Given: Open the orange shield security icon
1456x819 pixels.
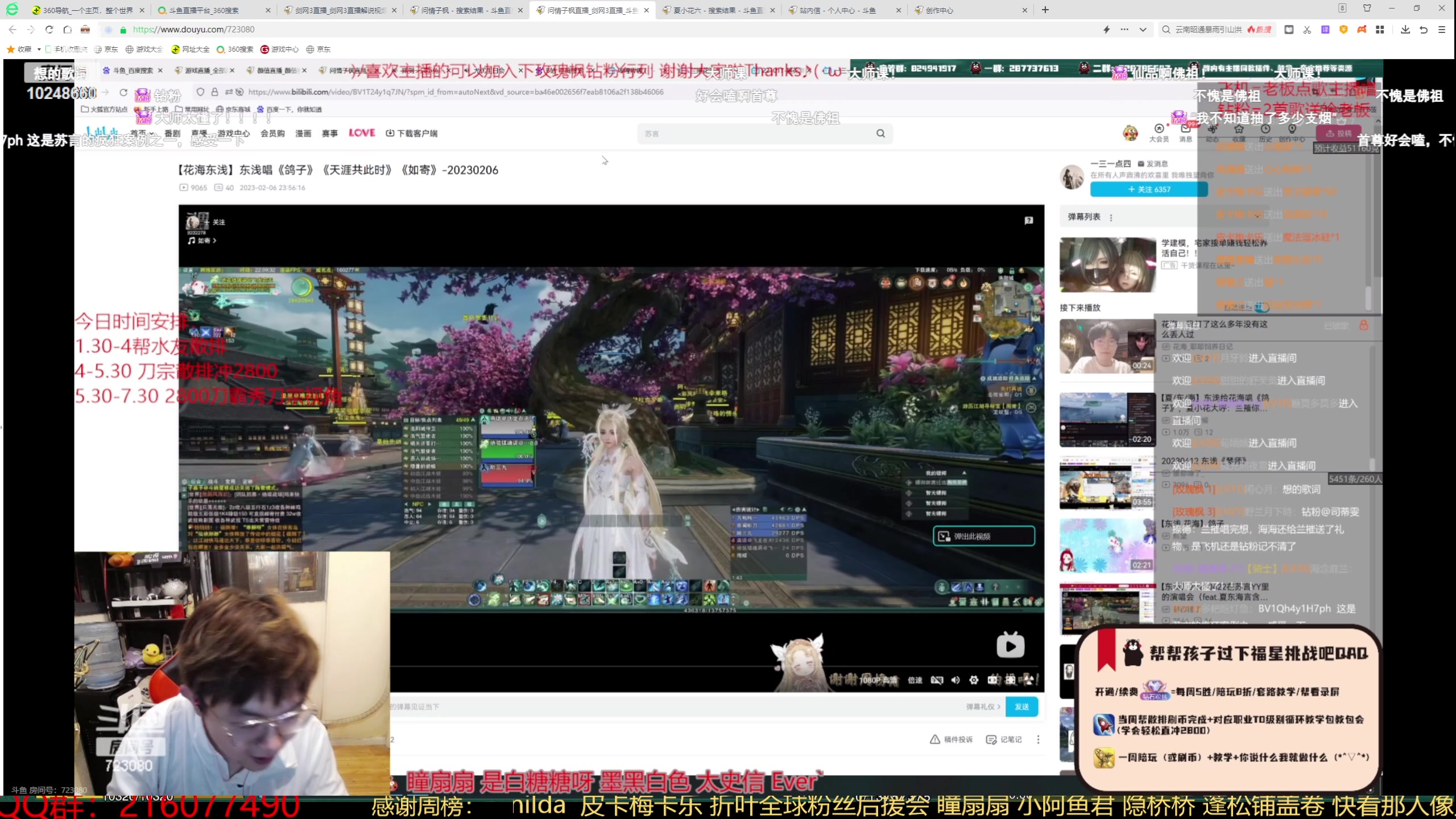Looking at the screenshot, I should (1343, 30).
